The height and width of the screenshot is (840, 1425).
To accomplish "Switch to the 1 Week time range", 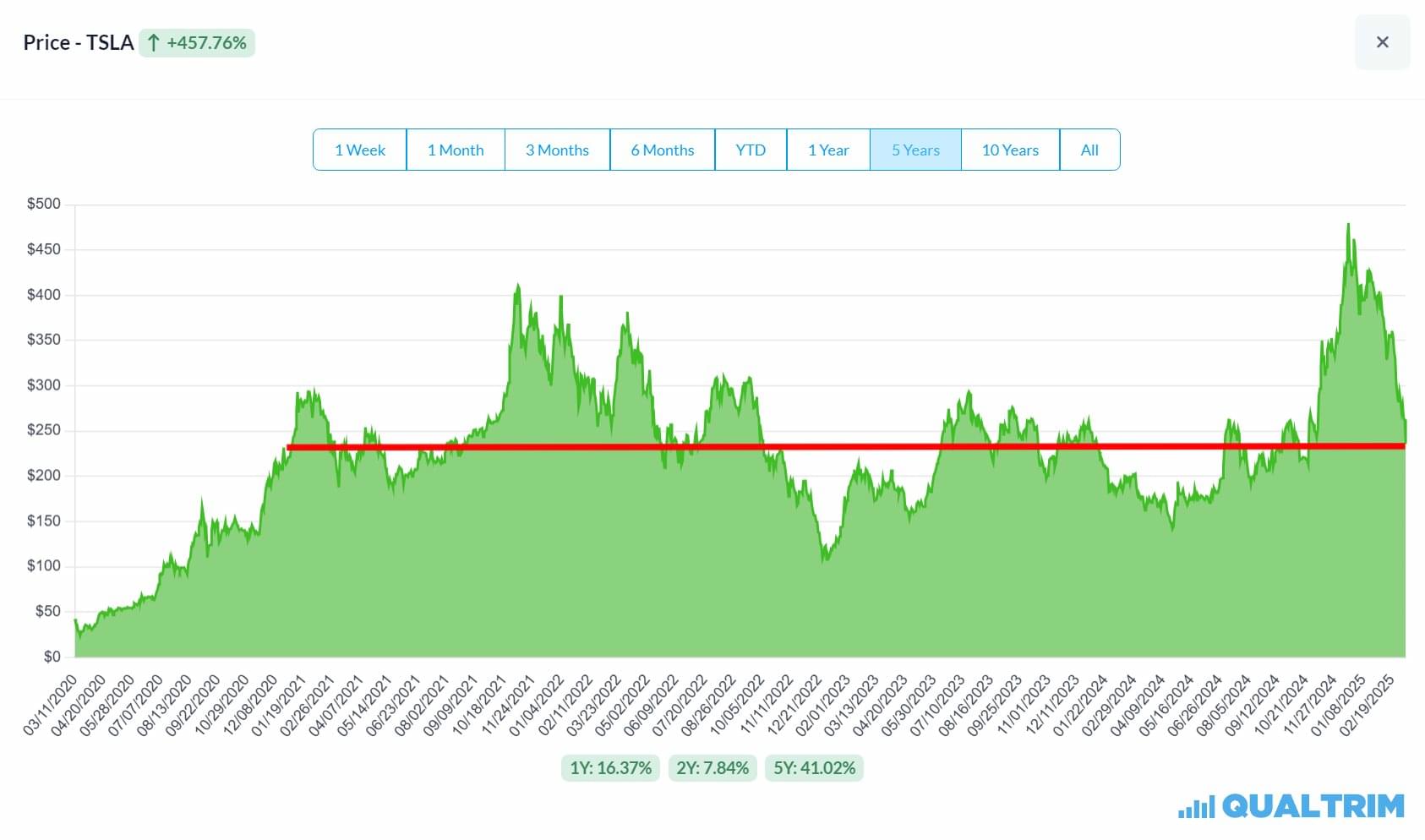I will point(359,150).
